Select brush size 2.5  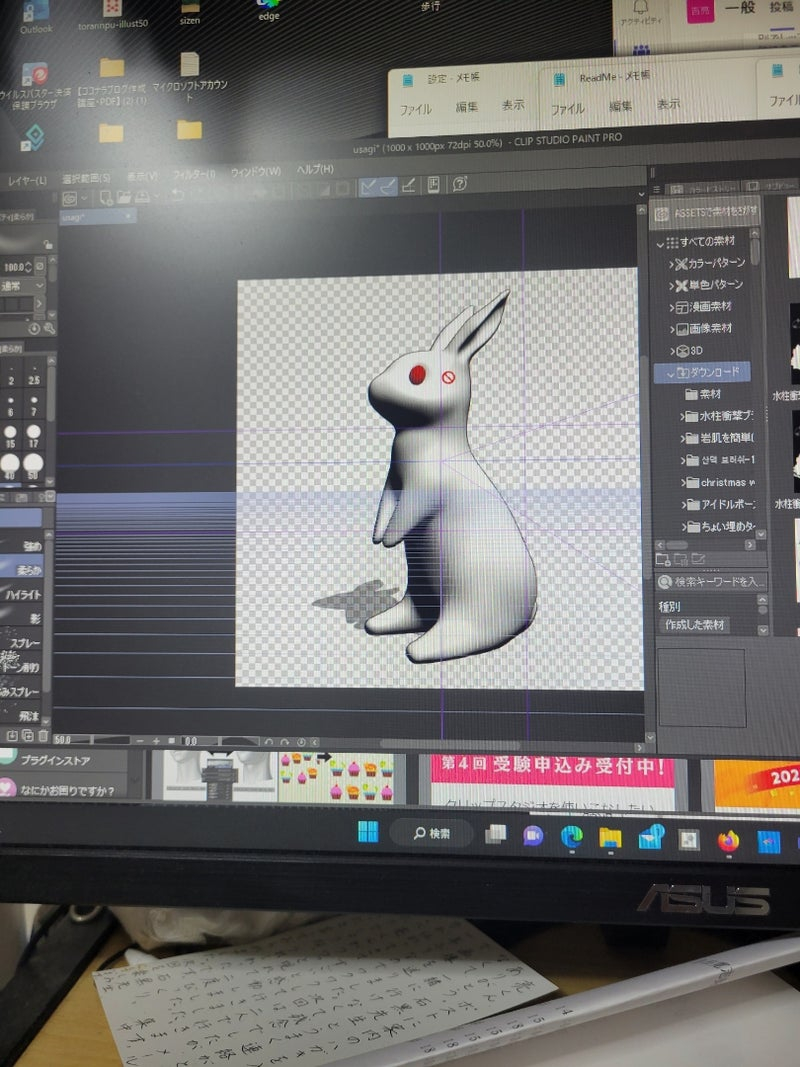coord(33,375)
